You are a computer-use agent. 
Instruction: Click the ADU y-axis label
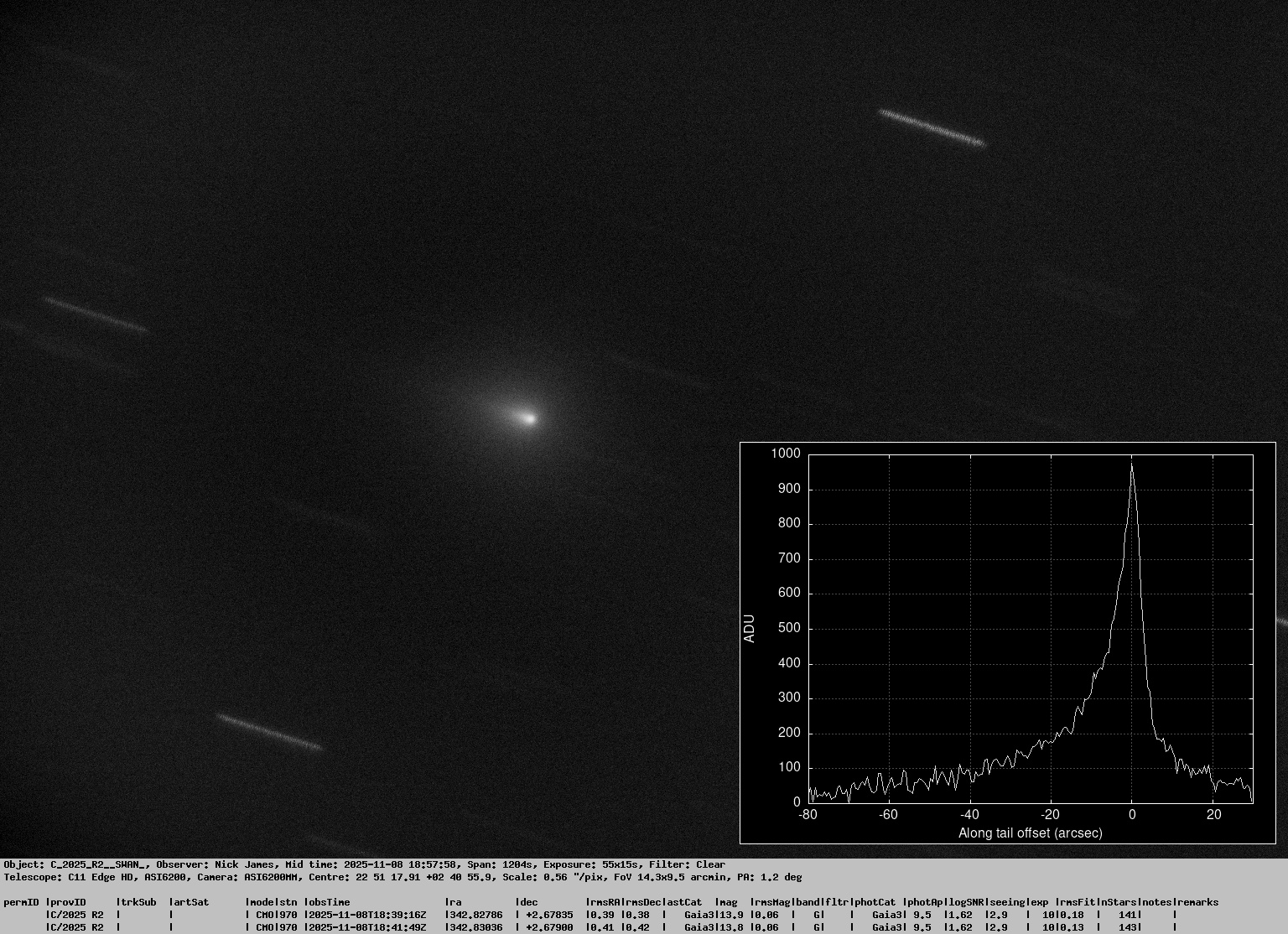[x=750, y=629]
